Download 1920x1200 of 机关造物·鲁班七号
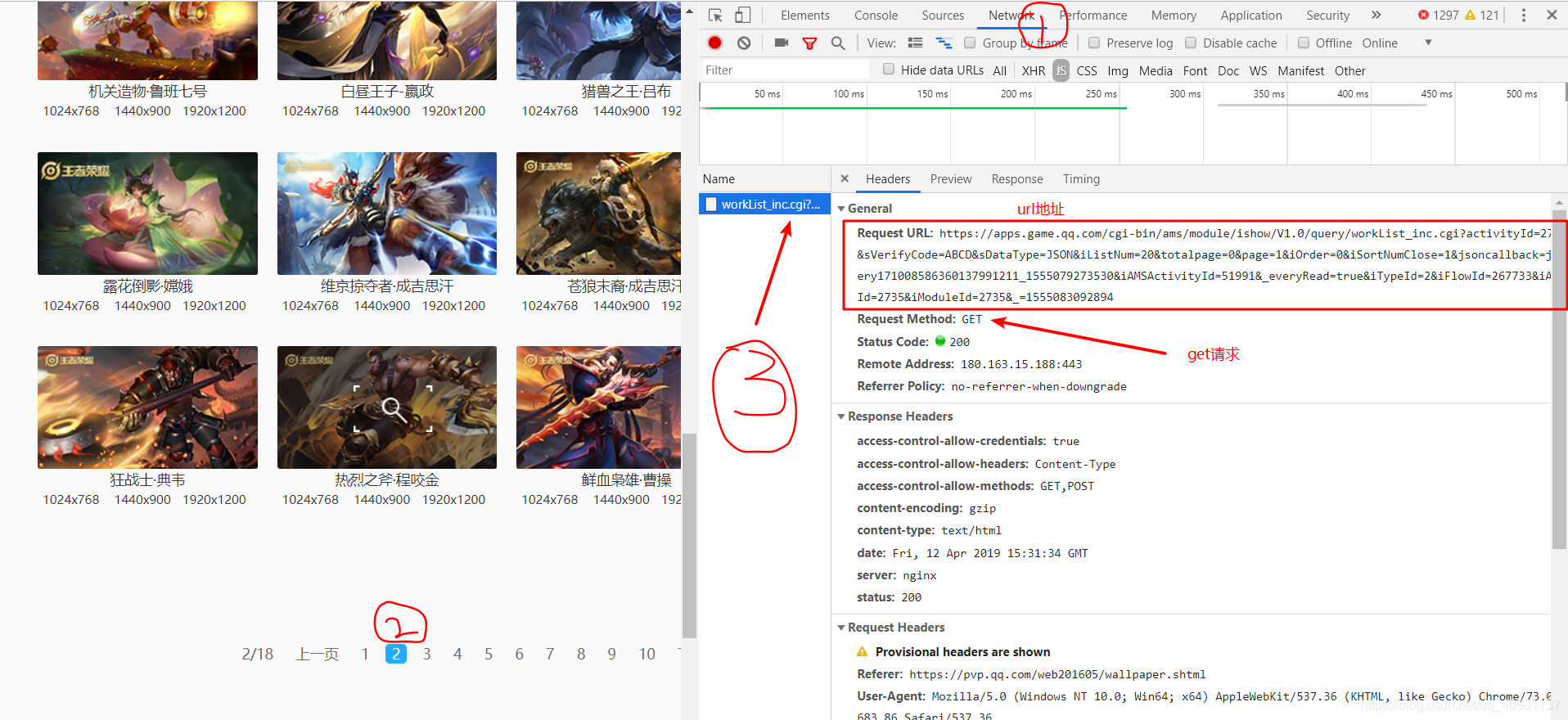The width and height of the screenshot is (1568, 720). pos(214,110)
